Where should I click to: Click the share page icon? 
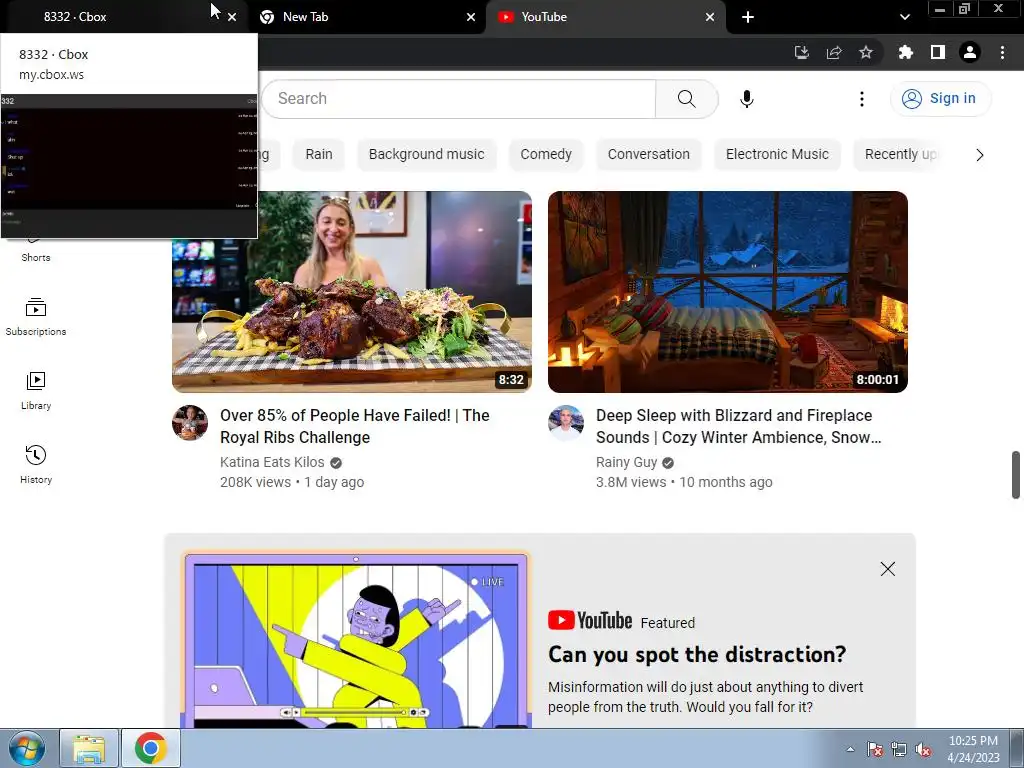[x=834, y=52]
